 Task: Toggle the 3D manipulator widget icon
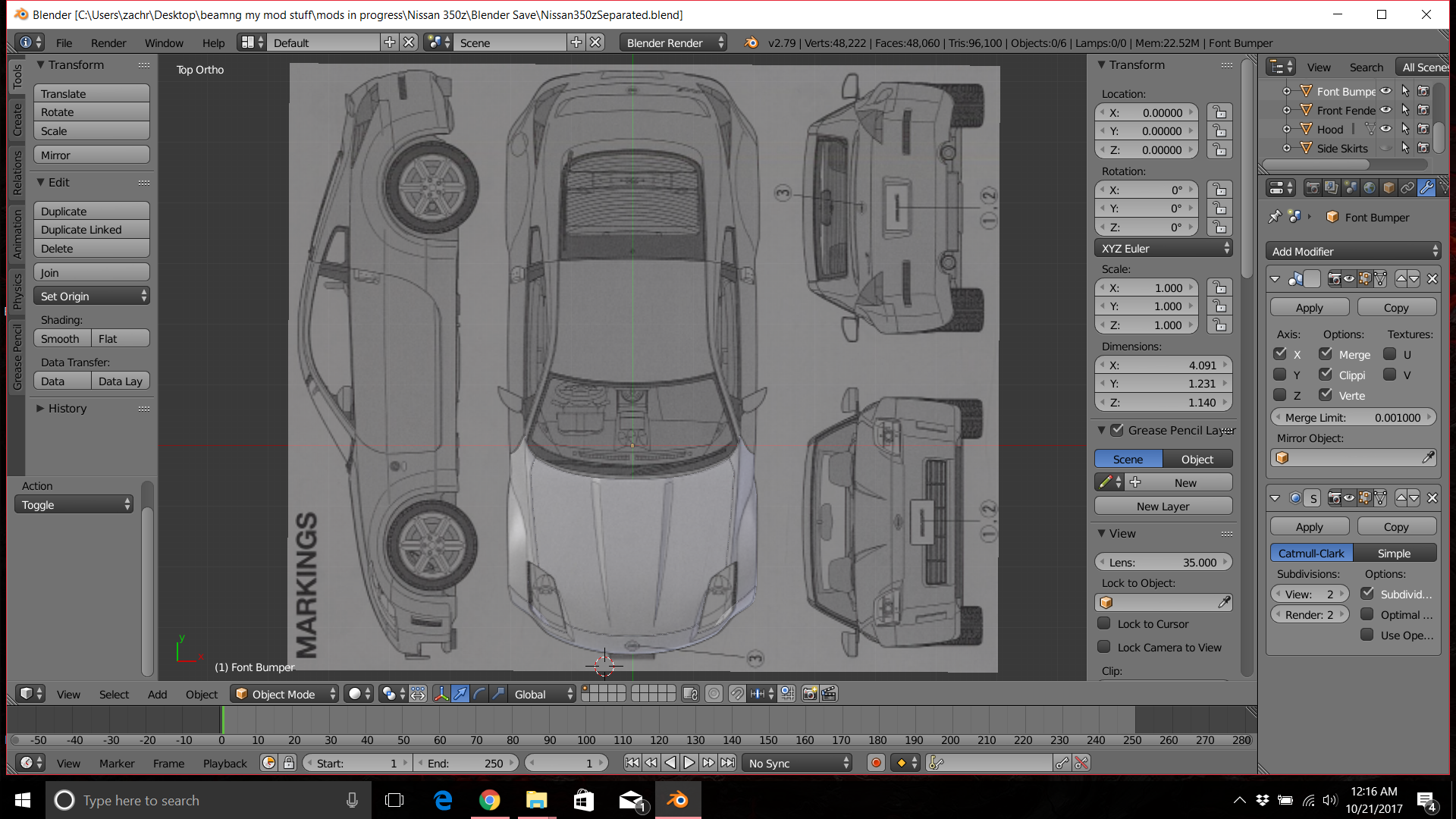pyautogui.click(x=441, y=694)
